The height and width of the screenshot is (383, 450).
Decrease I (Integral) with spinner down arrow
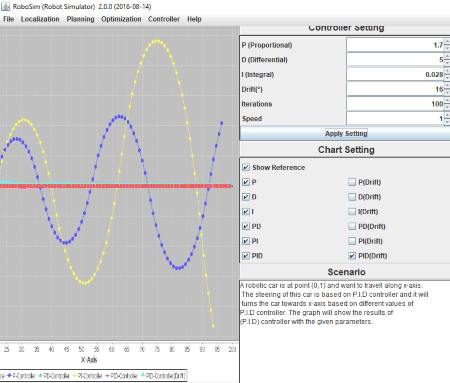447,78
